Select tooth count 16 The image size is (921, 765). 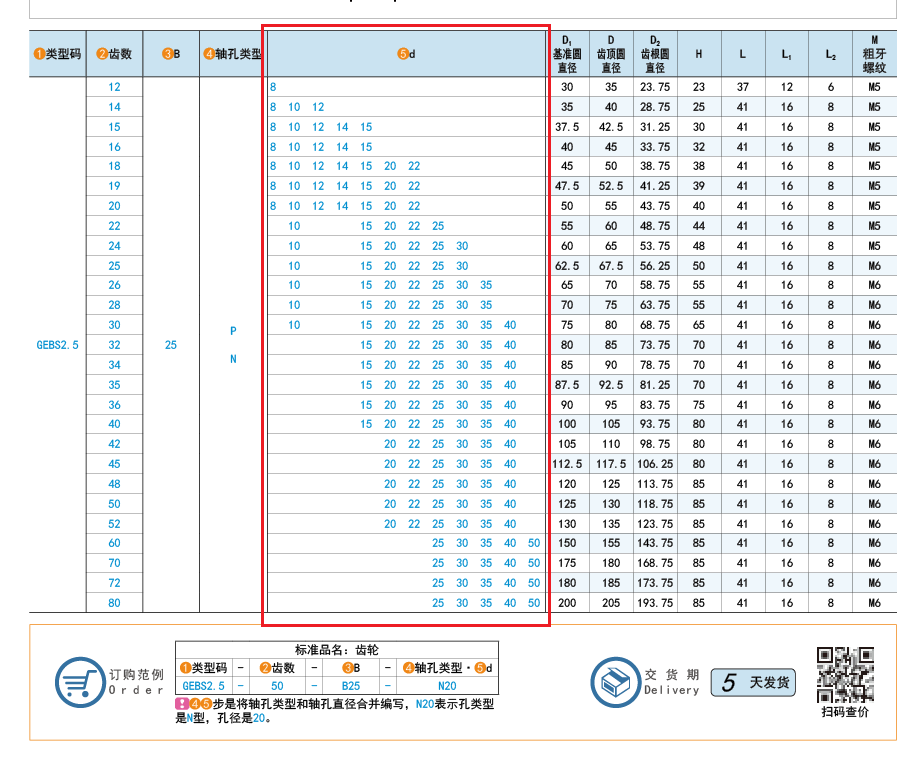115,147
